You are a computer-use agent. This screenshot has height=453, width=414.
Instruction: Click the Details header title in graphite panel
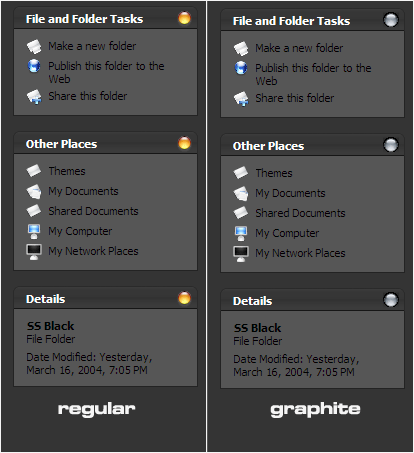[252, 301]
